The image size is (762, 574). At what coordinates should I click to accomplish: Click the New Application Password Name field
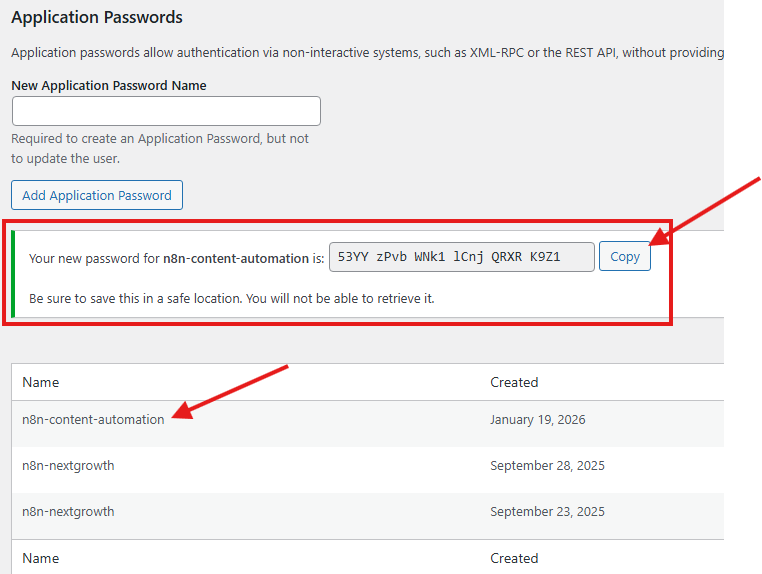166,111
